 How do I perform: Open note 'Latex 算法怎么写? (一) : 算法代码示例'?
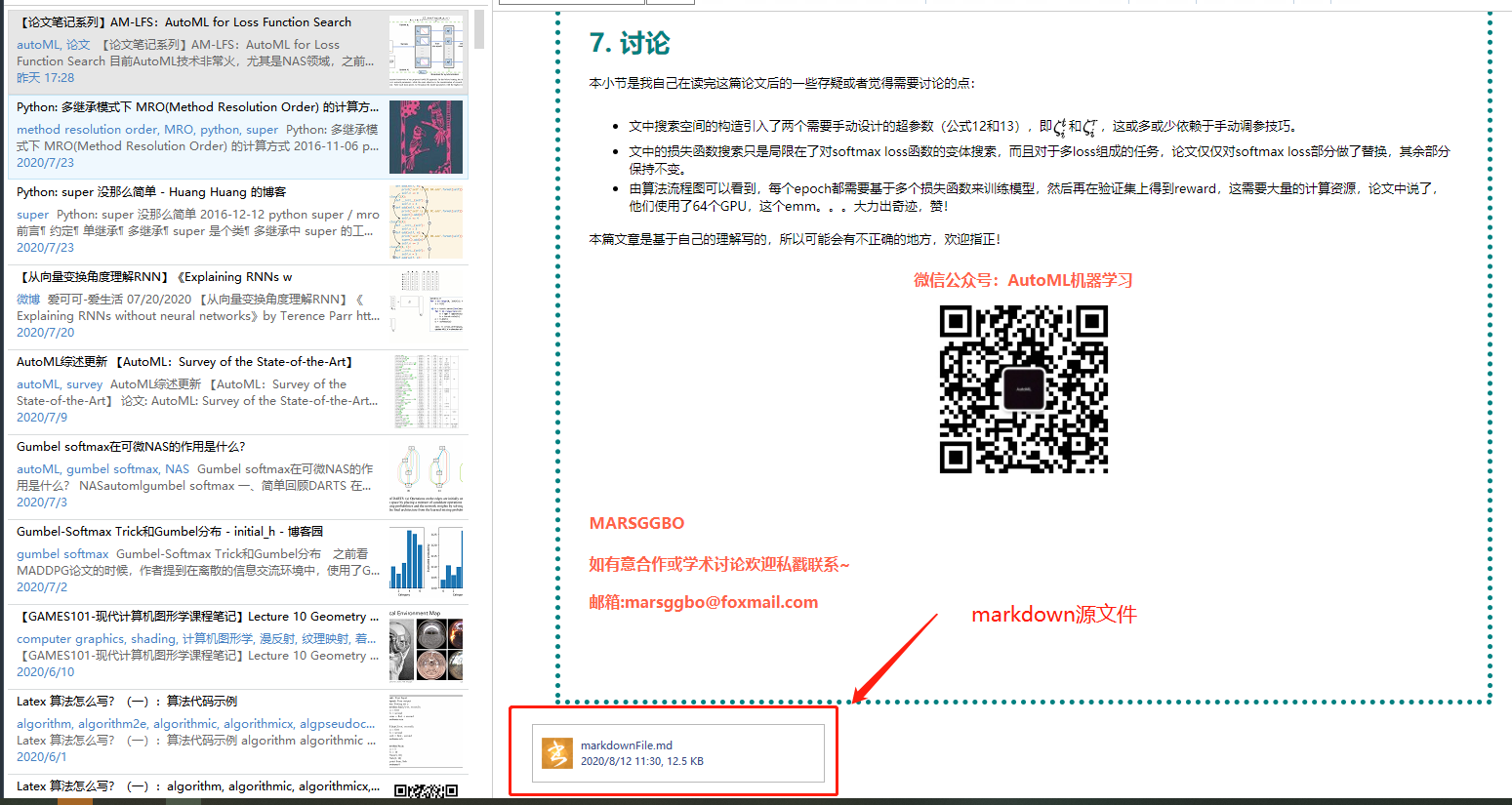[x=238, y=731]
